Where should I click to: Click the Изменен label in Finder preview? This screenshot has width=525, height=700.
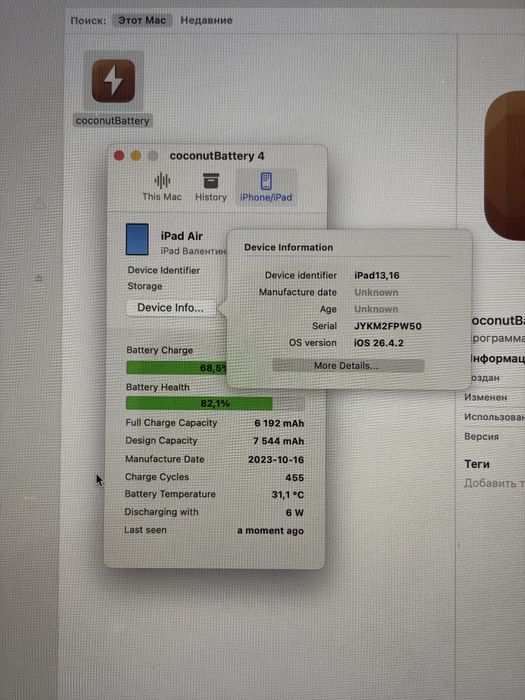485,397
